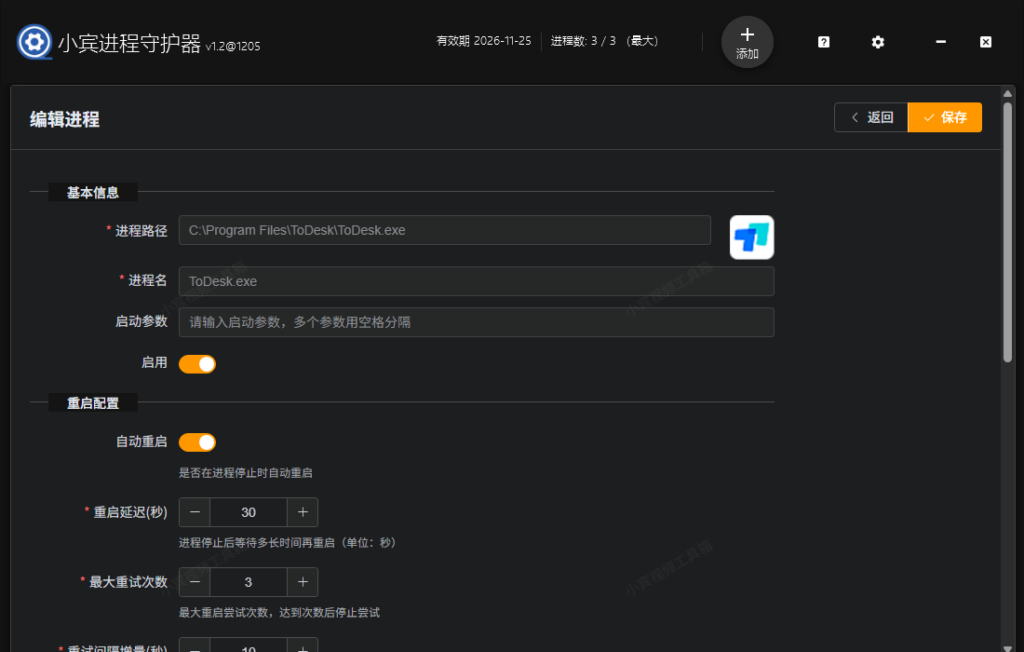Click the 小宾进程守护器 logo icon
The image size is (1024, 652).
click(x=34, y=42)
